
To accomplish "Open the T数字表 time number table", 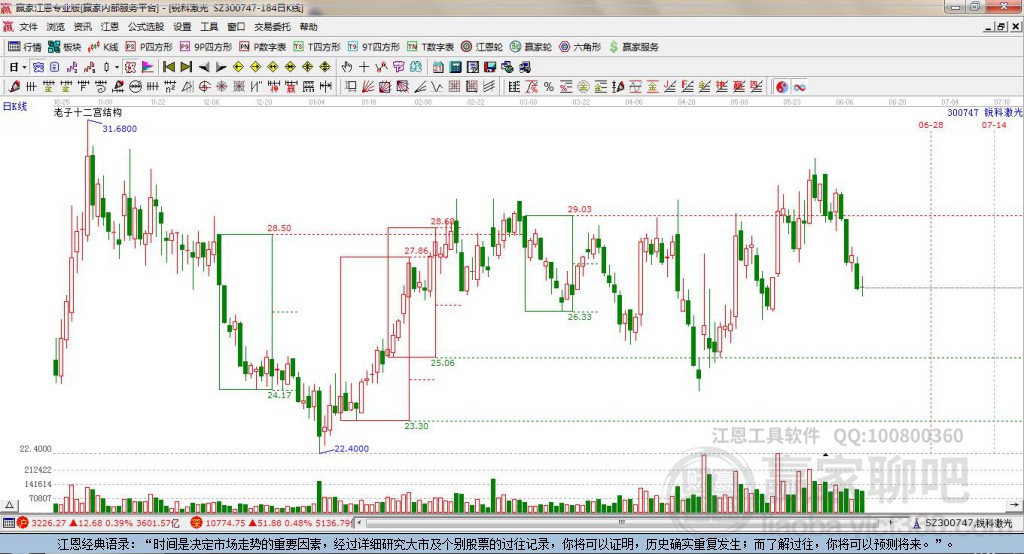I will pyautogui.click(x=430, y=46).
